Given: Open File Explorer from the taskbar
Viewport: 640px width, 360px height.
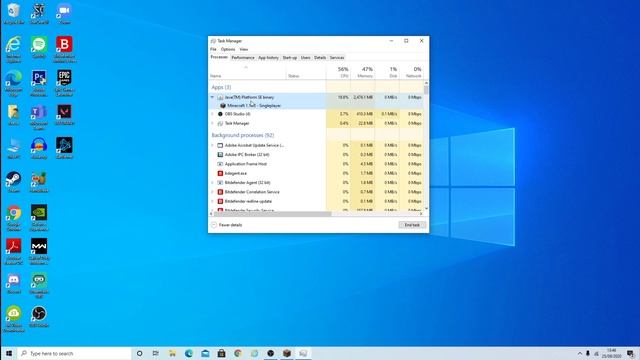Looking at the screenshot, I should (172, 353).
